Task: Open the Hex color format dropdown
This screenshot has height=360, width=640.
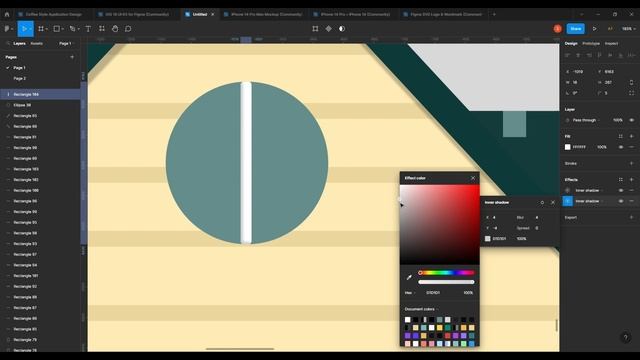Action: tap(410, 293)
